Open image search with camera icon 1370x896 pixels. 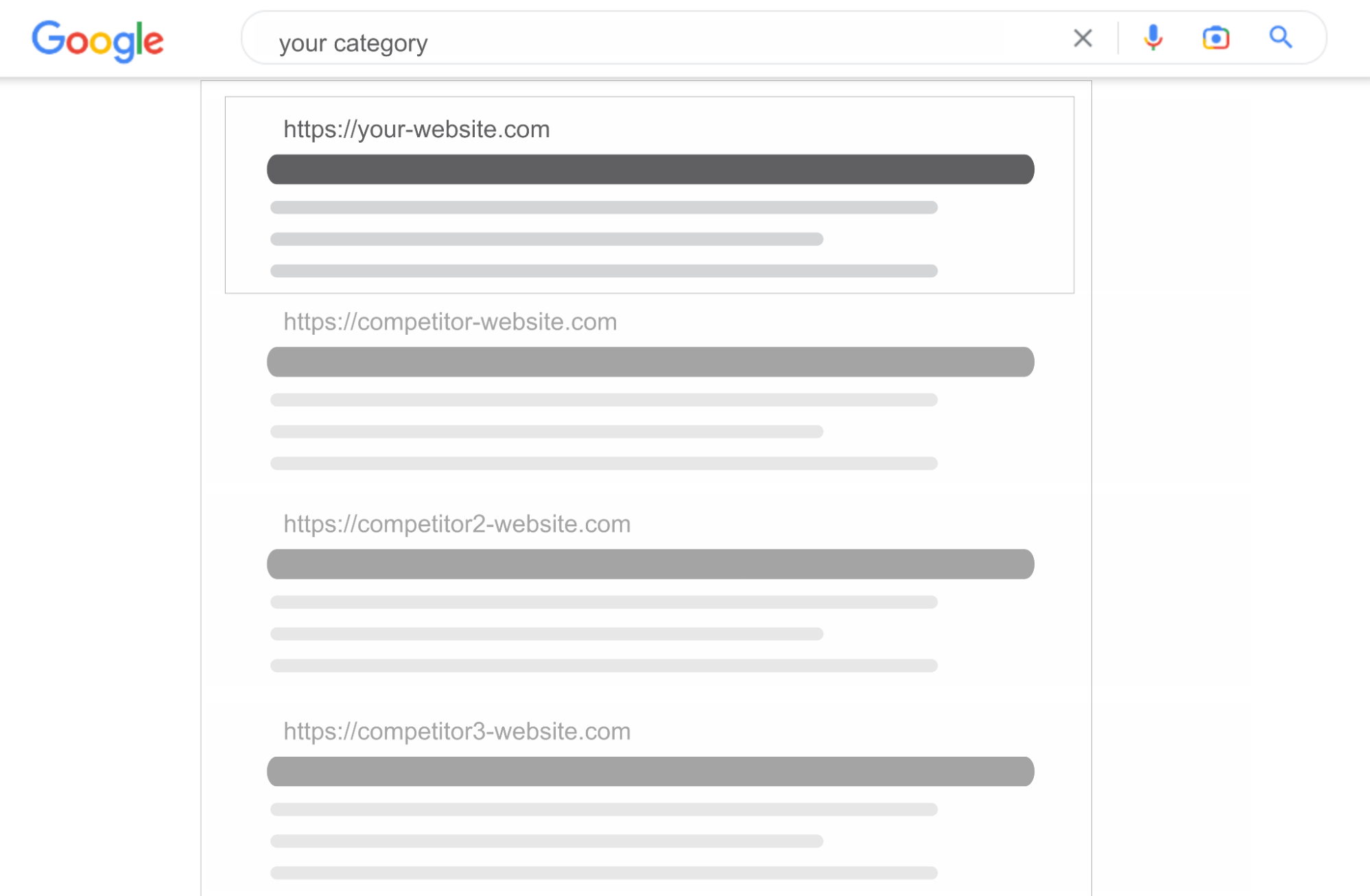[1216, 38]
